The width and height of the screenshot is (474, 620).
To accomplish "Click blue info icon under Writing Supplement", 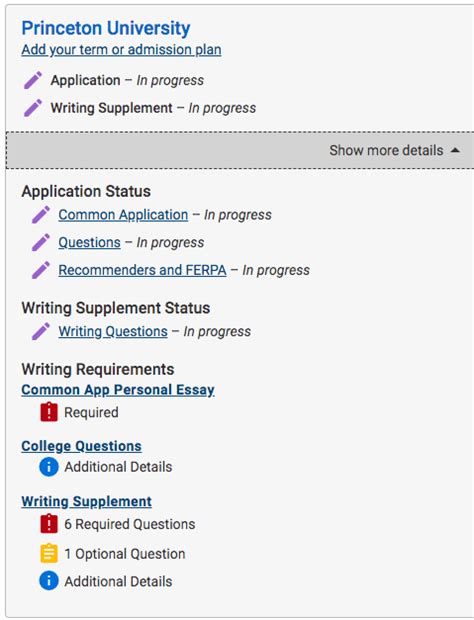I will point(49,581).
